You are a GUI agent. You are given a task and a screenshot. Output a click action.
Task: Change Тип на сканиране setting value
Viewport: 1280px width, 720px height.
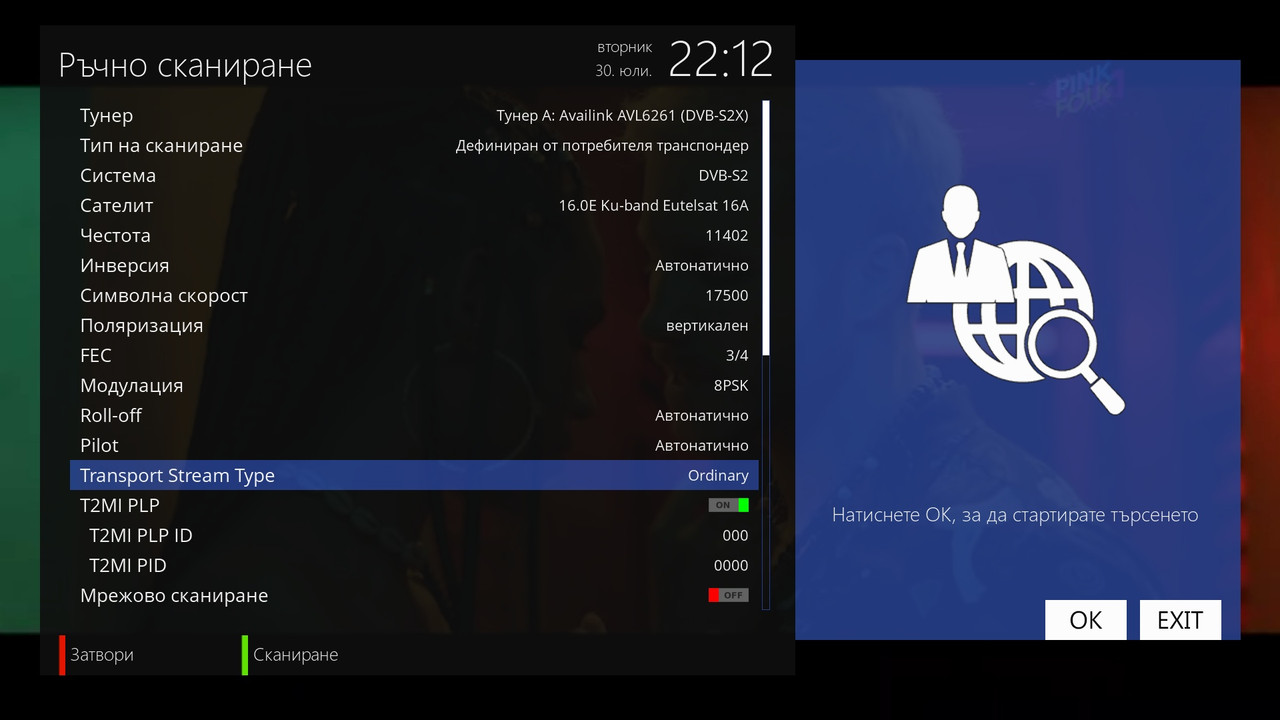[x=602, y=146]
